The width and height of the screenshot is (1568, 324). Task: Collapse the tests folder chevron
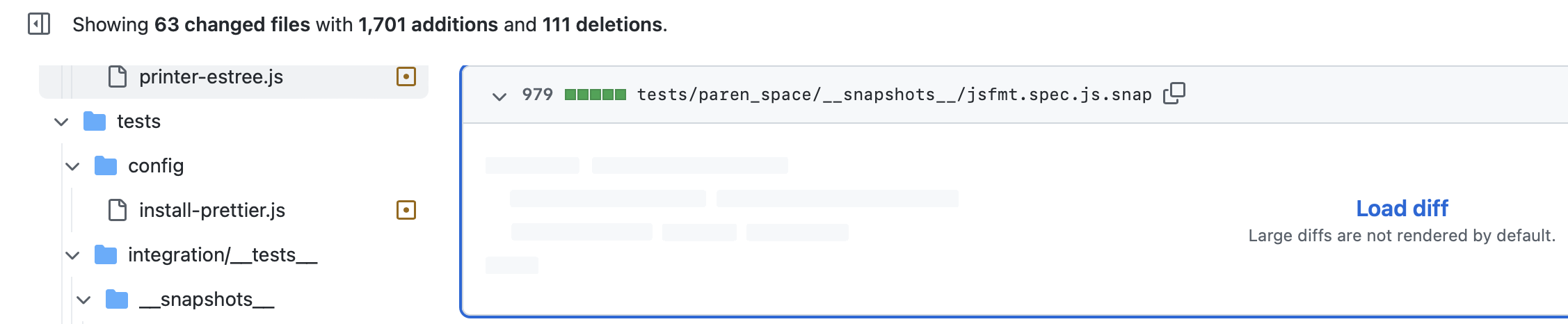tap(61, 122)
